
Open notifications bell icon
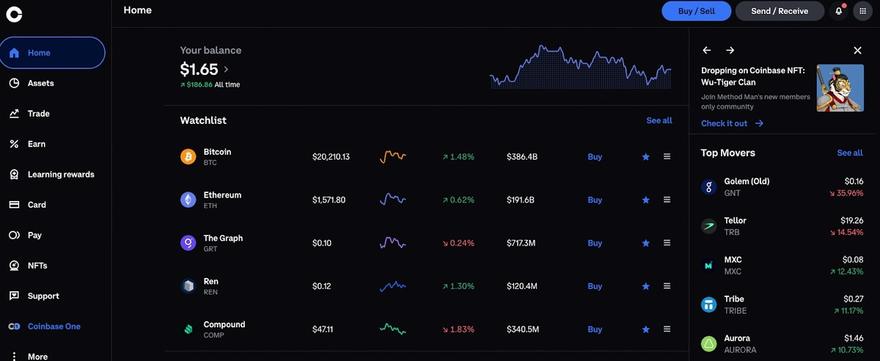(x=839, y=11)
